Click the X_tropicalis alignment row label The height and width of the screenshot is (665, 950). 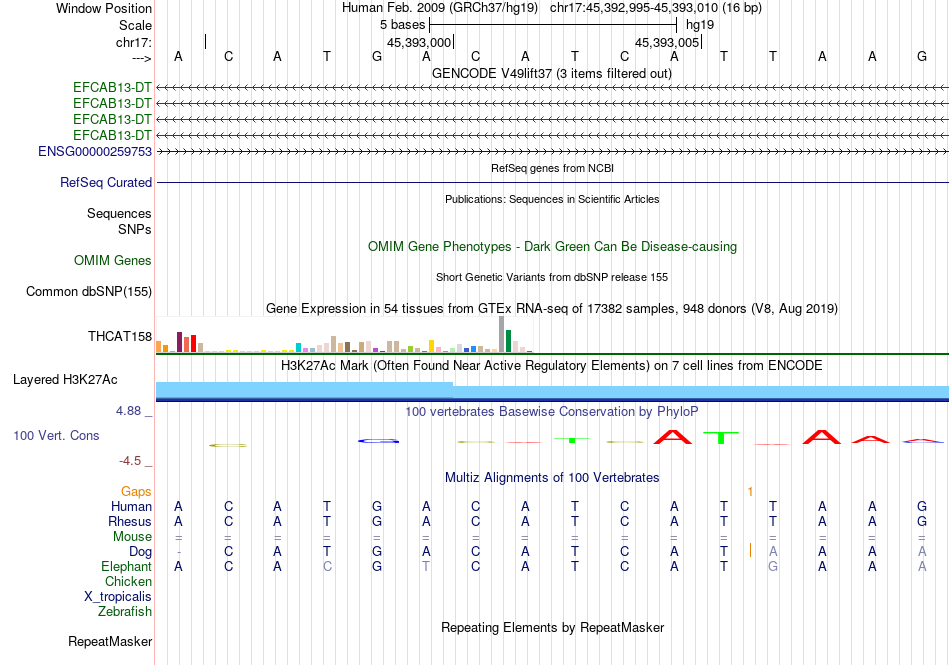click(118, 597)
